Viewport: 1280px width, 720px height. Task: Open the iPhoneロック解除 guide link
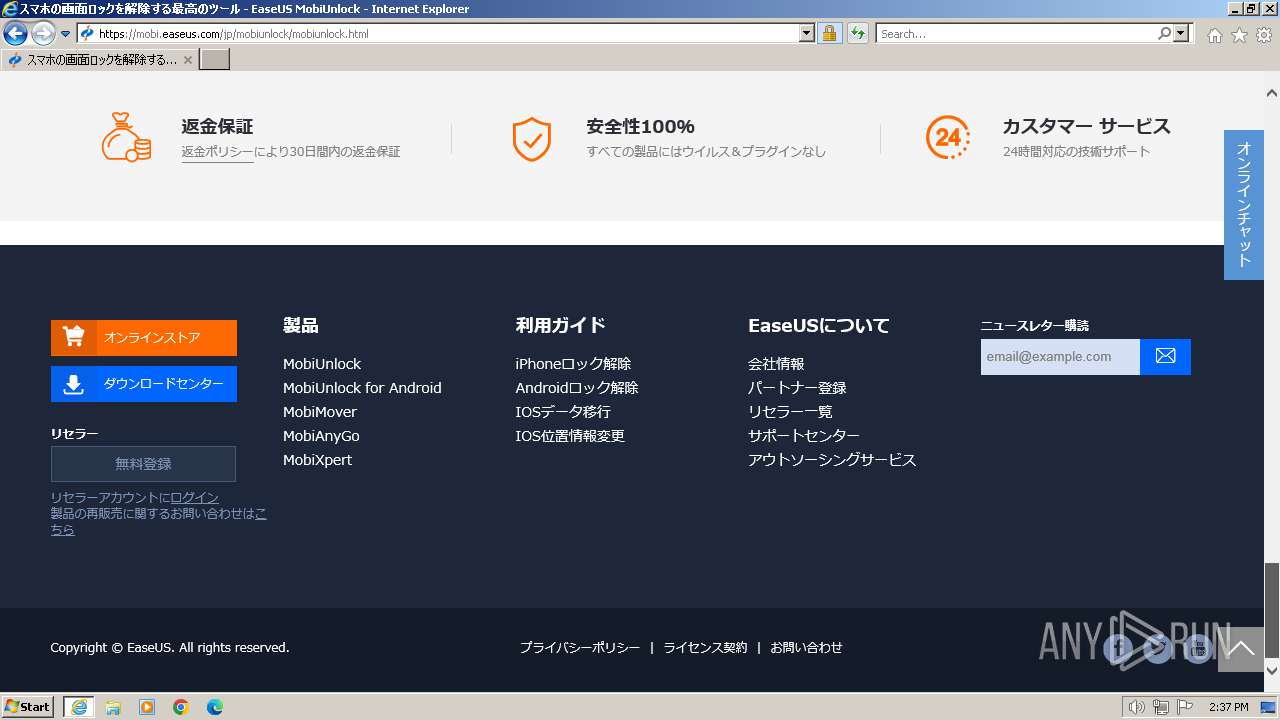(573, 364)
